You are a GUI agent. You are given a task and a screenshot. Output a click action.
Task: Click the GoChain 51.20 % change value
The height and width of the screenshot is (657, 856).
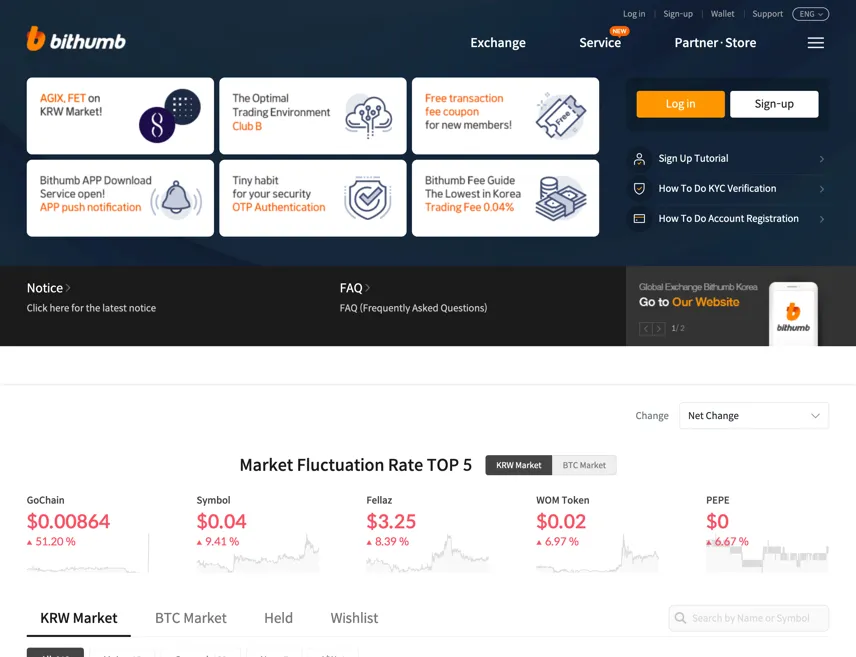(x=51, y=542)
